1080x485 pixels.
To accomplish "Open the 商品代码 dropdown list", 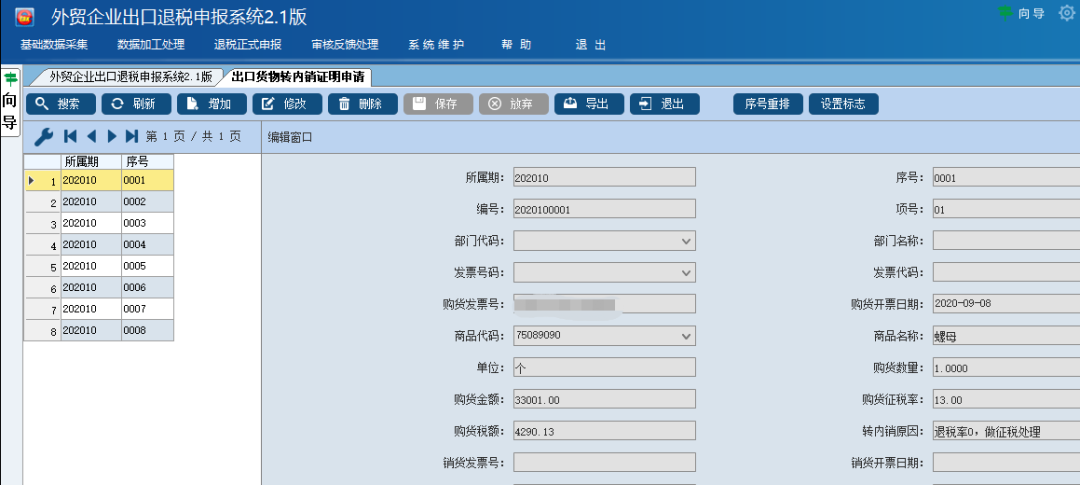I will coord(686,336).
